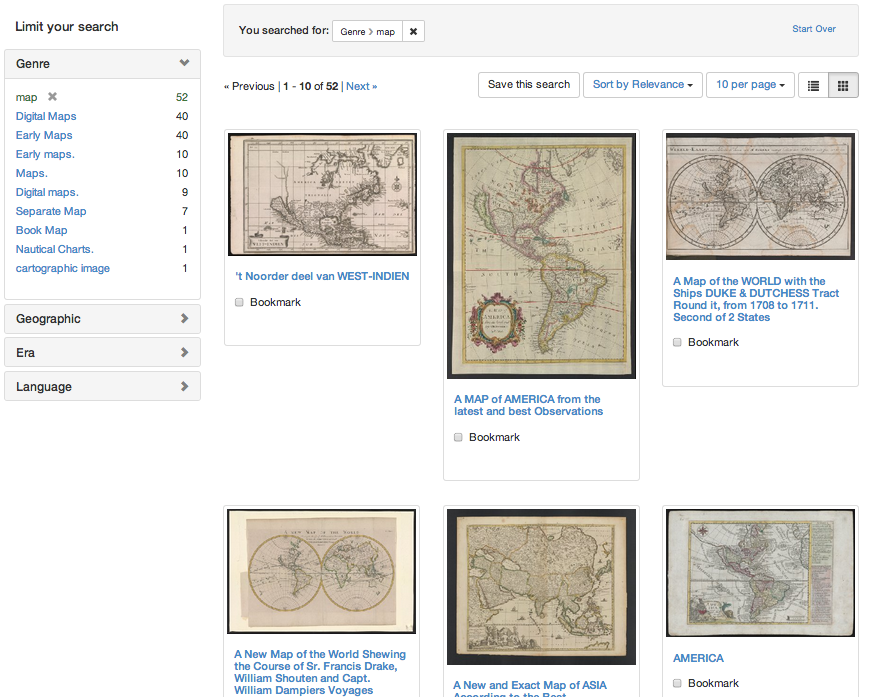This screenshot has height=697, width=869.
Task: Filter by Early Maps genre
Action: (44, 135)
